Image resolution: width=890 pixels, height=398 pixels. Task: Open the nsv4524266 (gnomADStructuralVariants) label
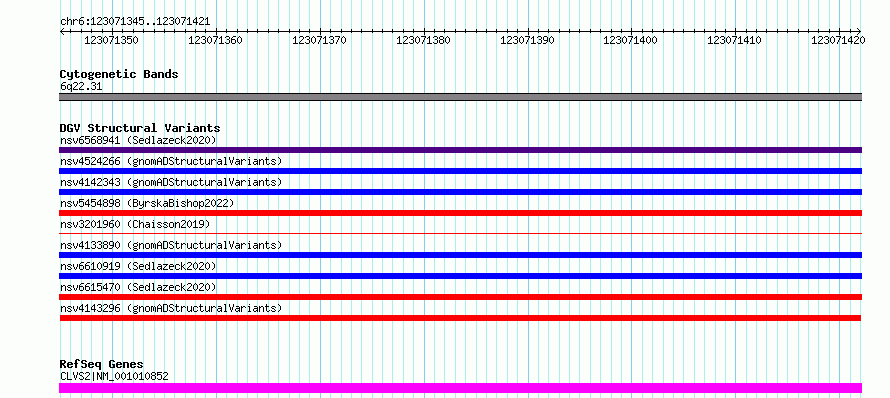(171, 161)
